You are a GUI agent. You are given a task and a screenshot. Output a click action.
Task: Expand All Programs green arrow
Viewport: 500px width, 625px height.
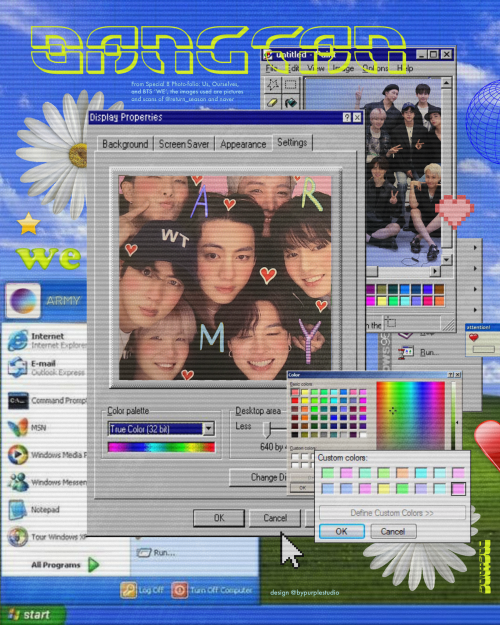click(93, 564)
